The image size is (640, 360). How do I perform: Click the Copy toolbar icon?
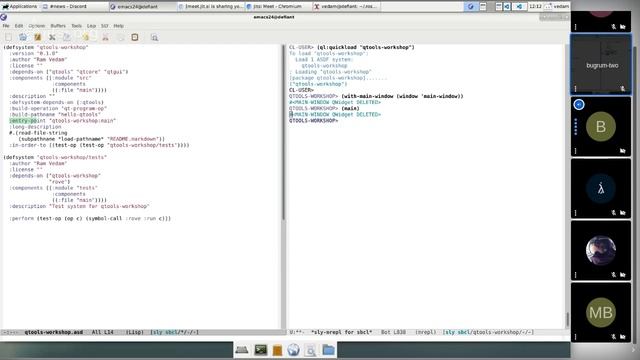(120, 37)
